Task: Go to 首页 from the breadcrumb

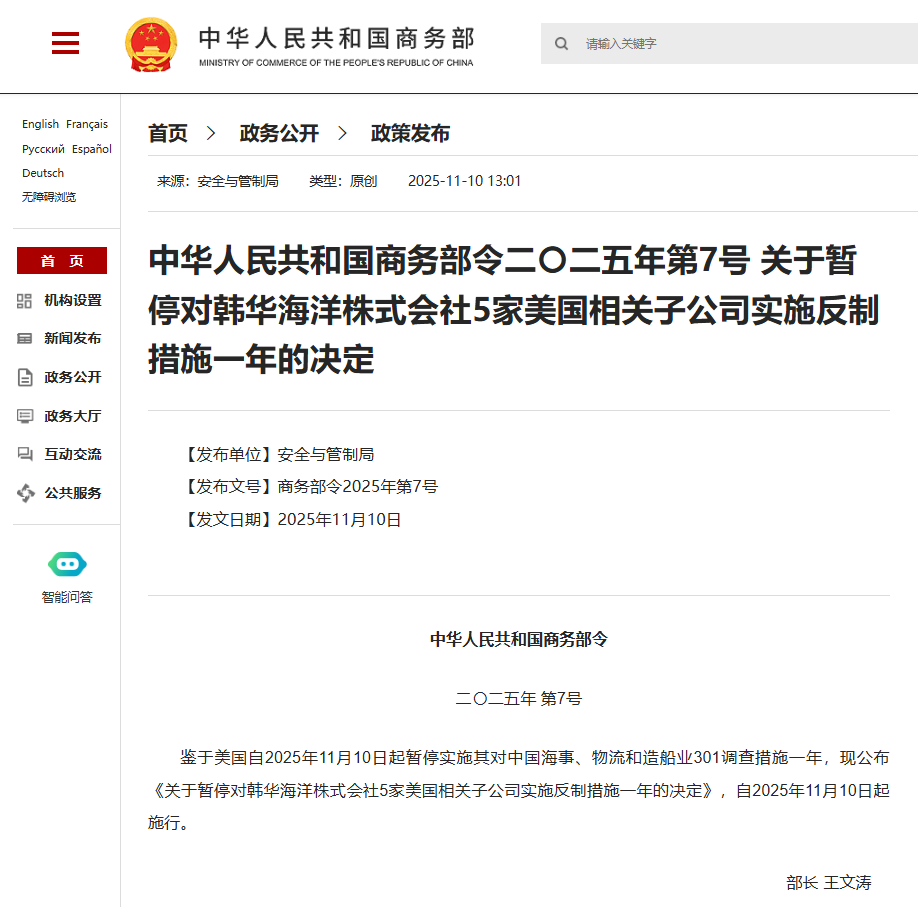Action: tap(166, 133)
